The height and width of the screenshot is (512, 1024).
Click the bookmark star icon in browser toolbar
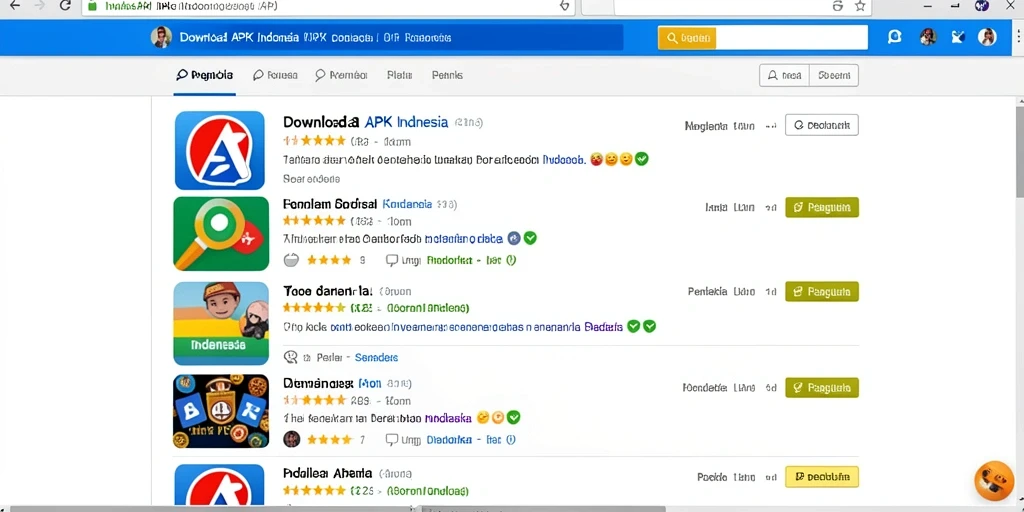pyautogui.click(x=860, y=6)
